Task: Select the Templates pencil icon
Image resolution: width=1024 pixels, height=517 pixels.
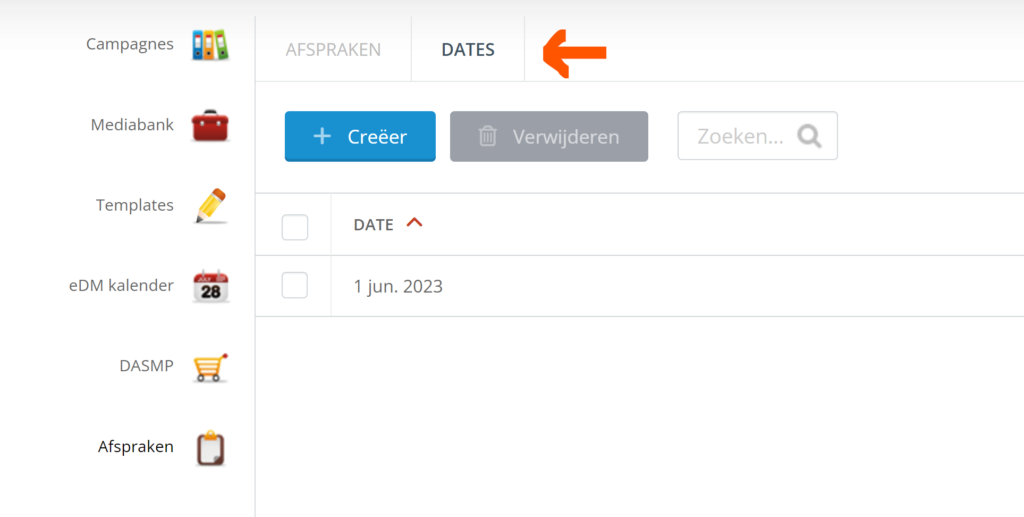Action: tap(210, 206)
